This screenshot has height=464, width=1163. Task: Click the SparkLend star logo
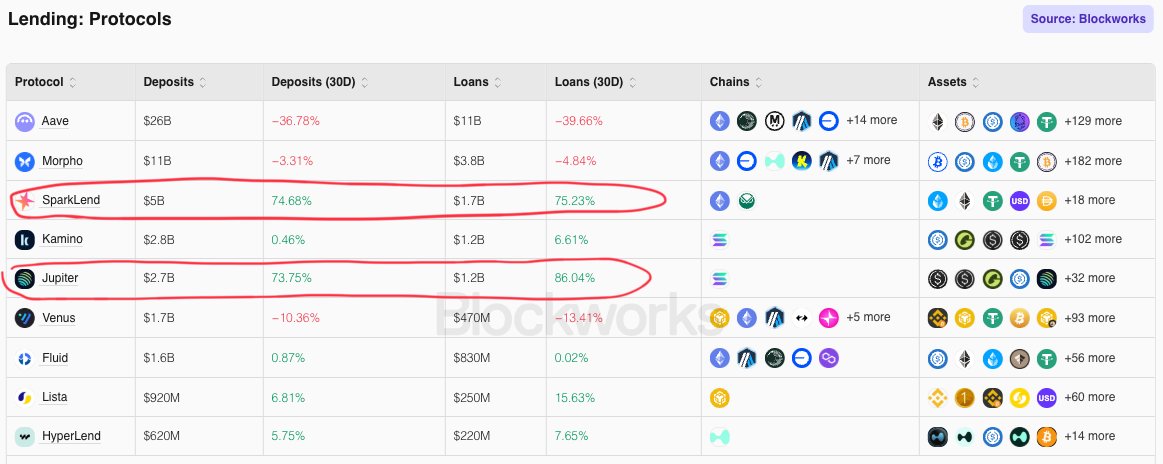25,200
